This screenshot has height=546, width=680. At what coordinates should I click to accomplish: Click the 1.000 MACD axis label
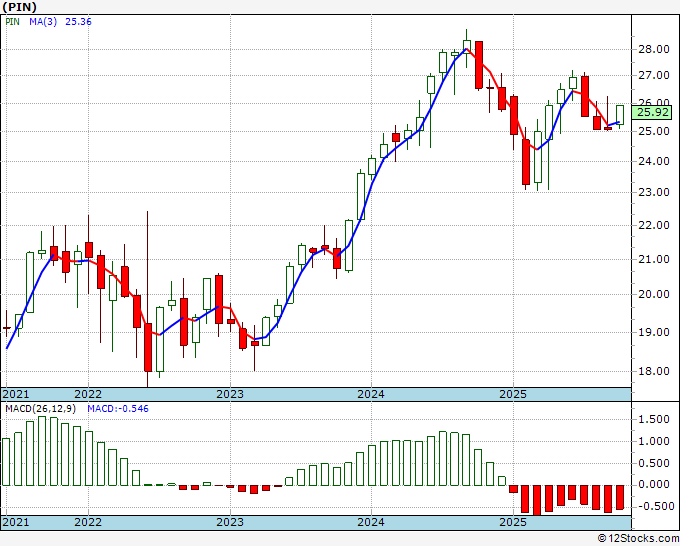coord(654,441)
